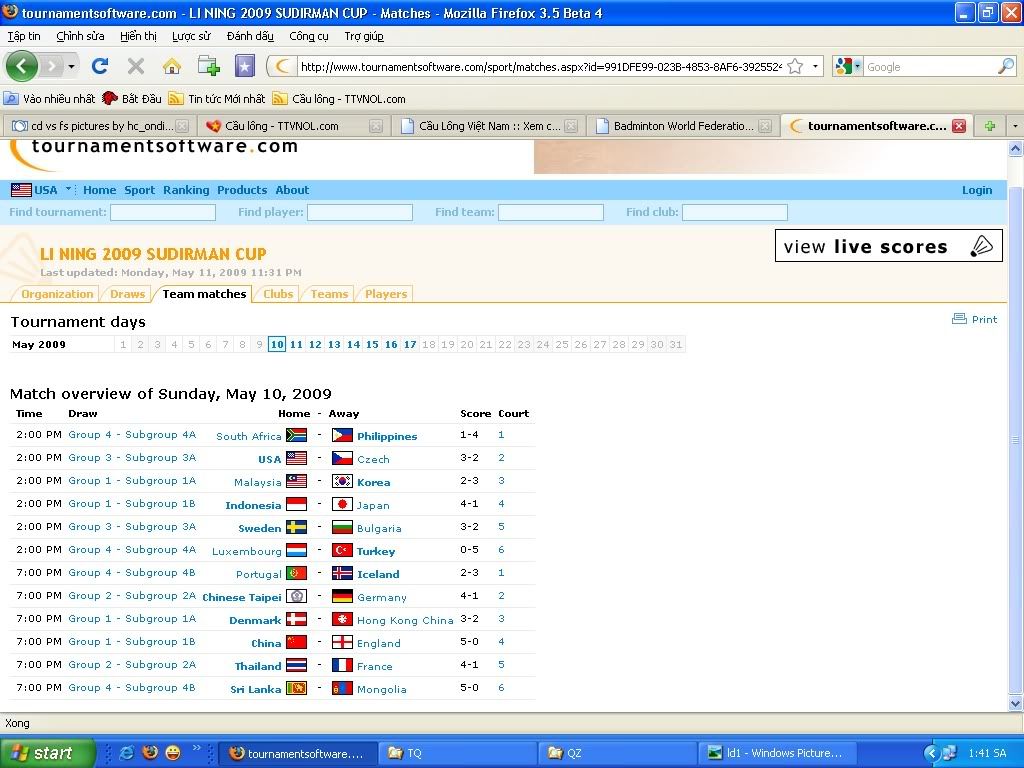Open the Đánh dấu menu
1024x768 pixels.
250,37
